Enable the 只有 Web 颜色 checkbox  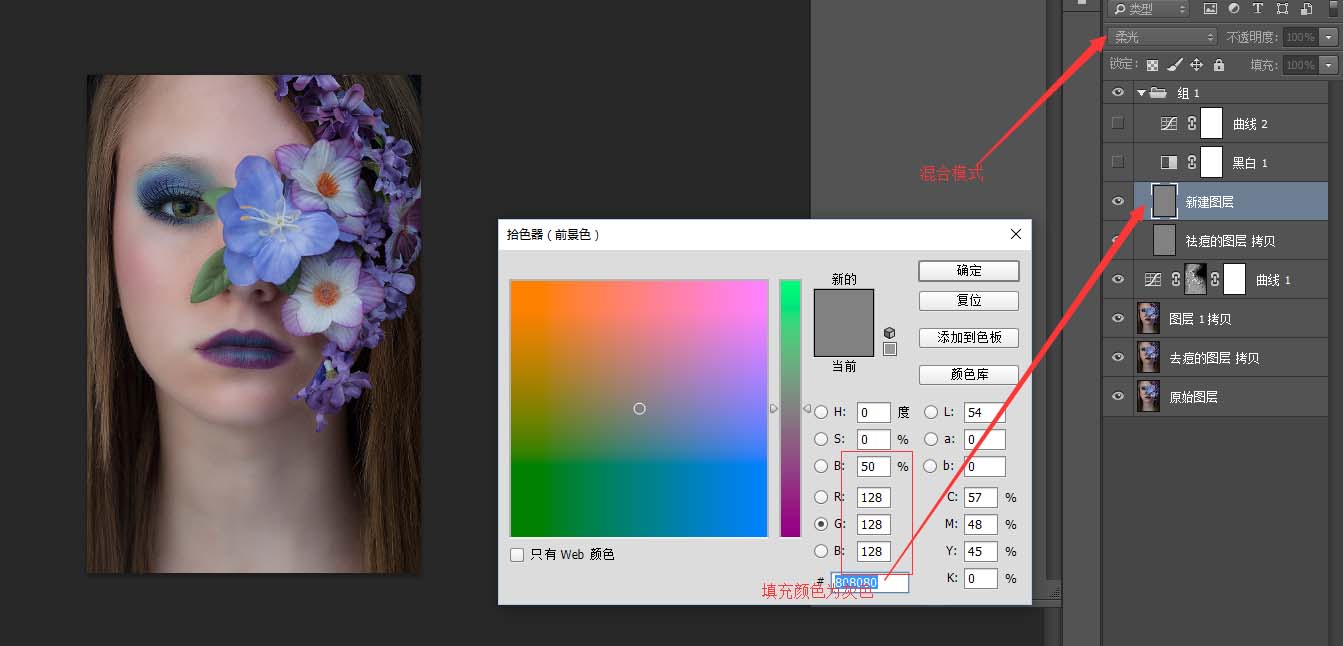tap(517, 554)
